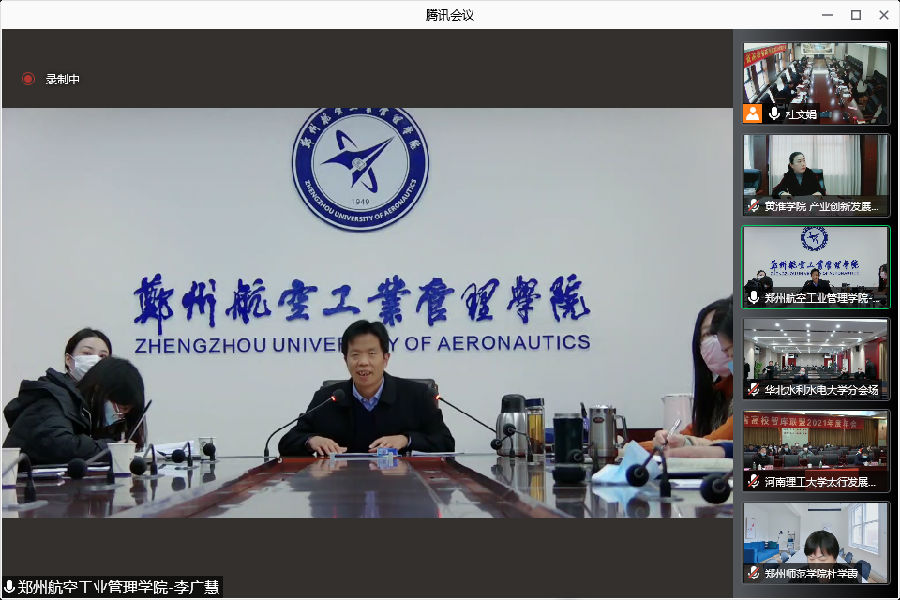The width and height of the screenshot is (900, 600).
Task: Click muted mic icon on 华北水利水电大学分会场 thumbnail
Action: point(754,390)
